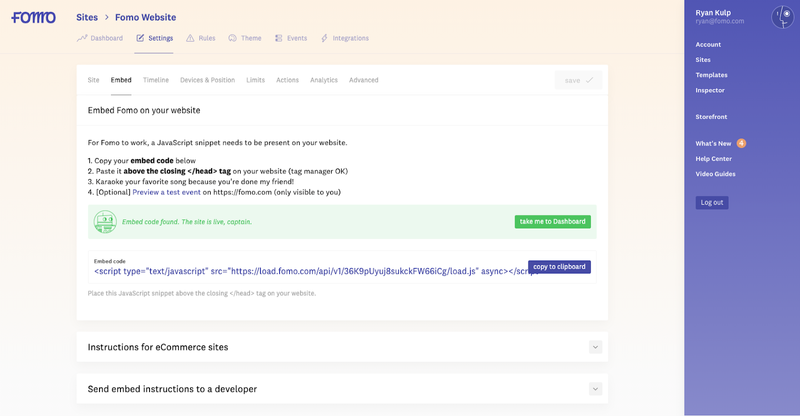The height and width of the screenshot is (416, 800).
Task: Click the Events icon
Action: coord(278,38)
